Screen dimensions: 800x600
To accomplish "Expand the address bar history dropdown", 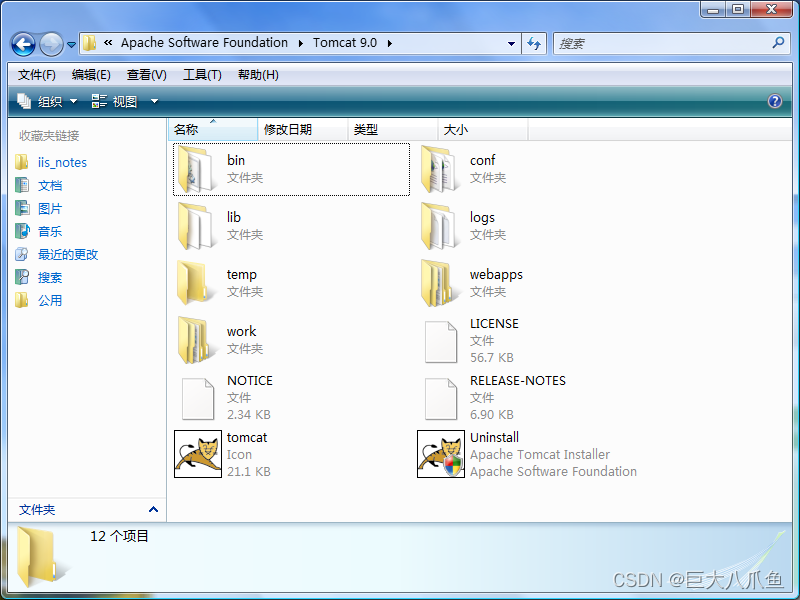I will click(511, 44).
